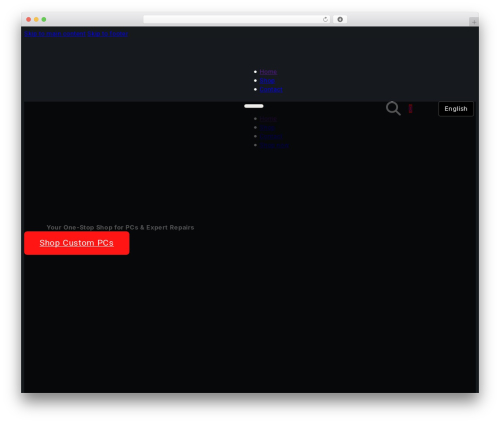This screenshot has width=500, height=423.
Task: Click the red Shop Custom PCs button
Action: [x=77, y=243]
